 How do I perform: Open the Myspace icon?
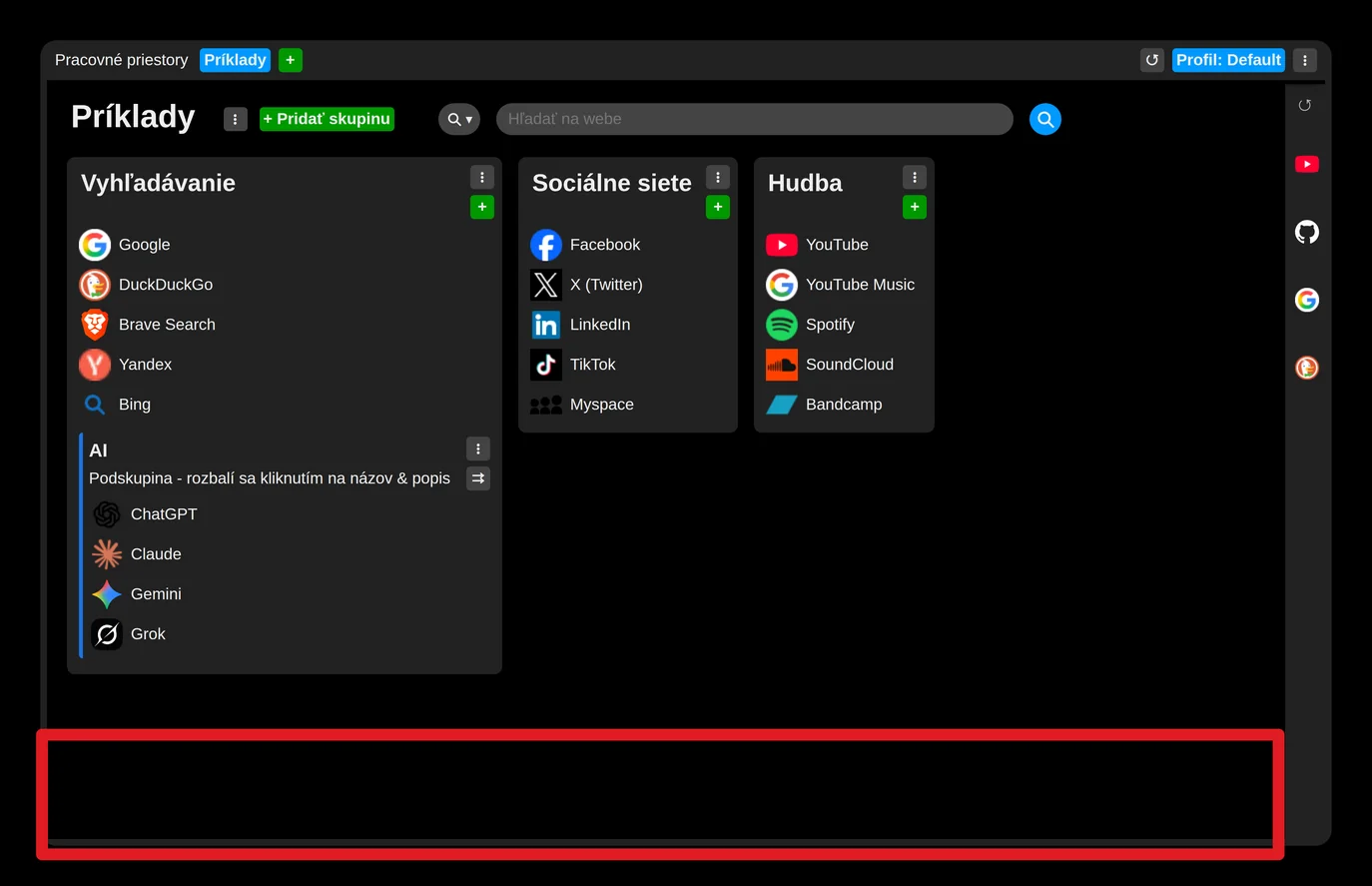[x=546, y=405]
